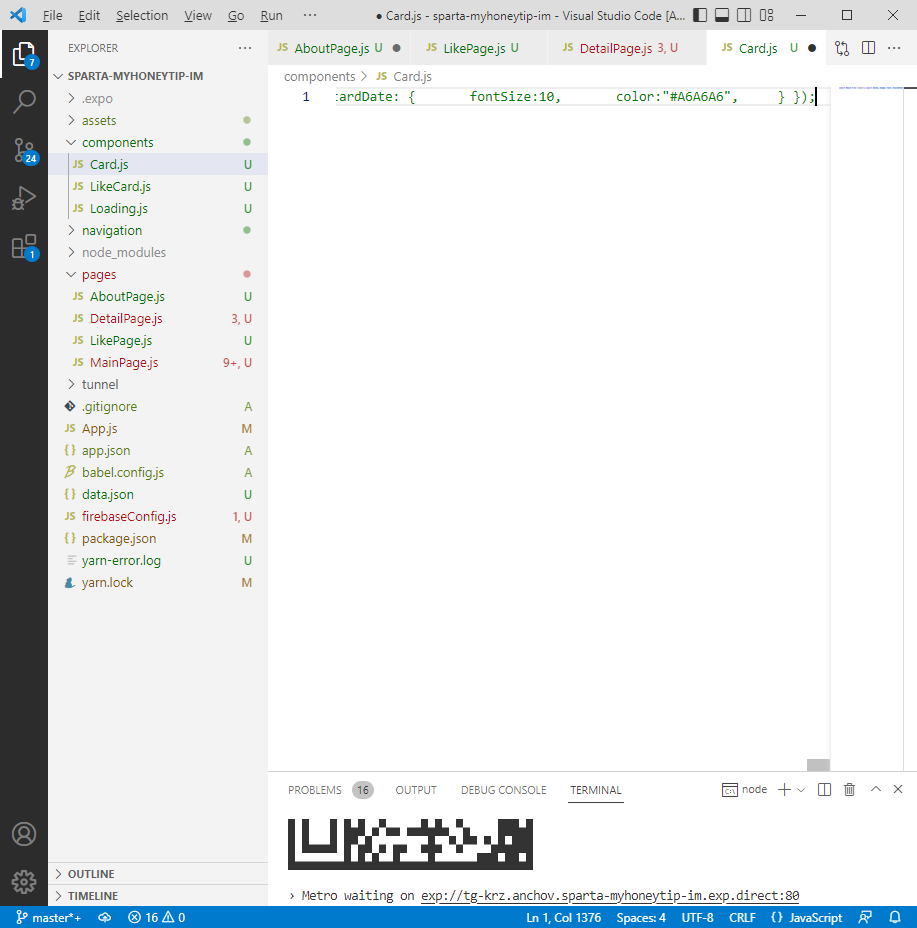This screenshot has width=917, height=928.
Task: Open the feedback icon in status bar
Action: coord(865,917)
